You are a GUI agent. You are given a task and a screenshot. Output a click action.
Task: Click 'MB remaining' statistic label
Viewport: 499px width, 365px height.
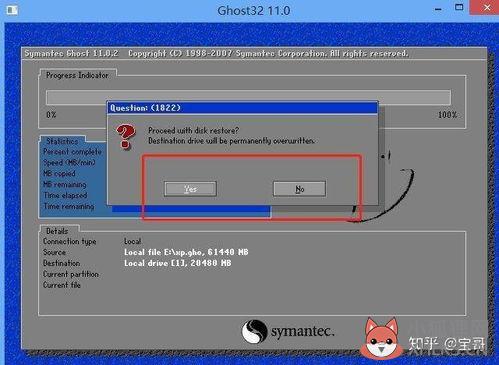tap(65, 184)
